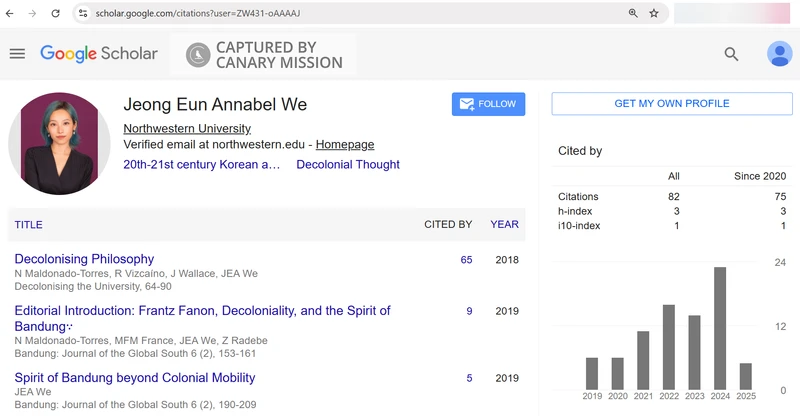Follow Jeong Eun Annabel We's profile
The image size is (800, 416).
pos(488,104)
